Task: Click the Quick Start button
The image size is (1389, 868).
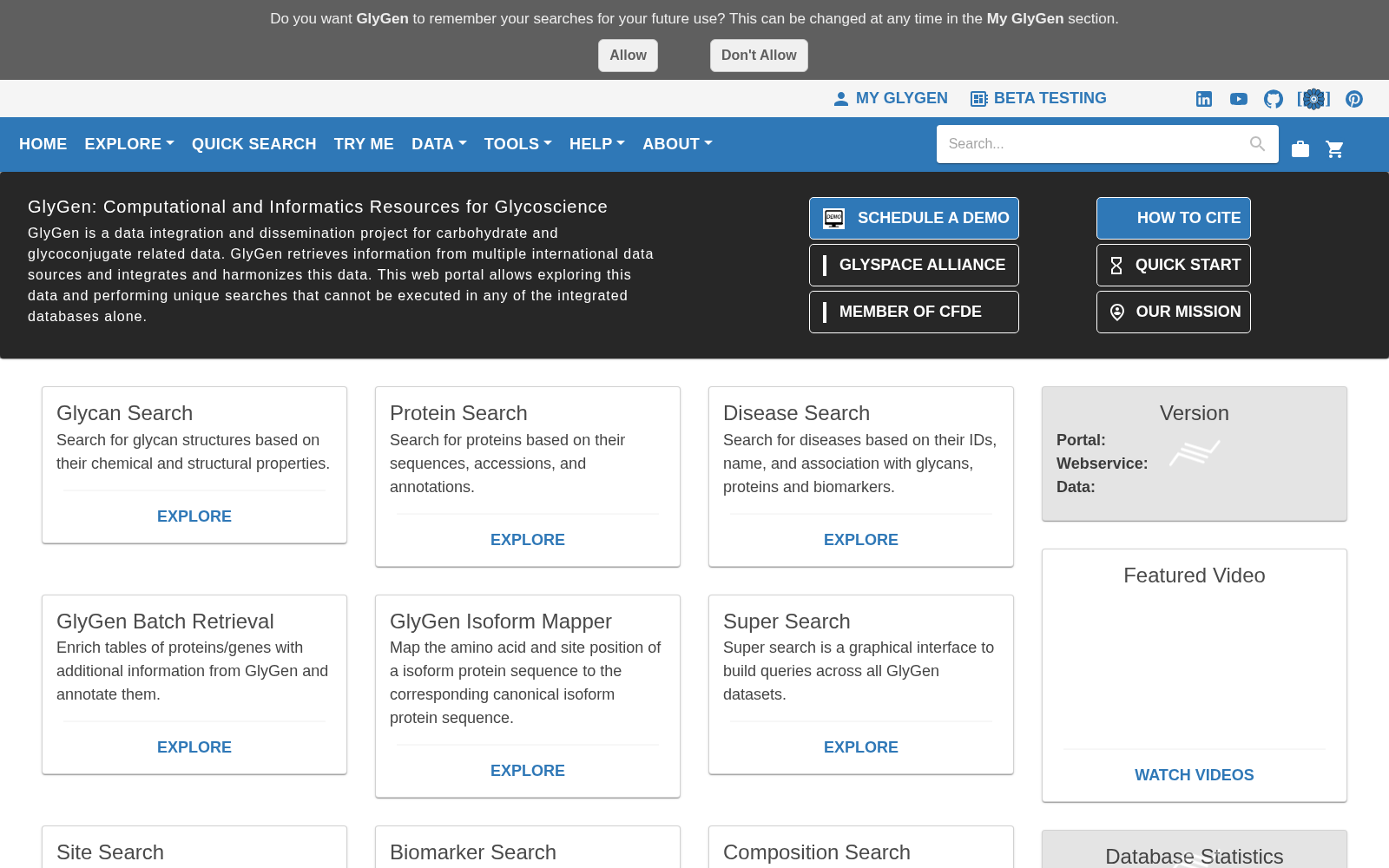Action: 1174,266
